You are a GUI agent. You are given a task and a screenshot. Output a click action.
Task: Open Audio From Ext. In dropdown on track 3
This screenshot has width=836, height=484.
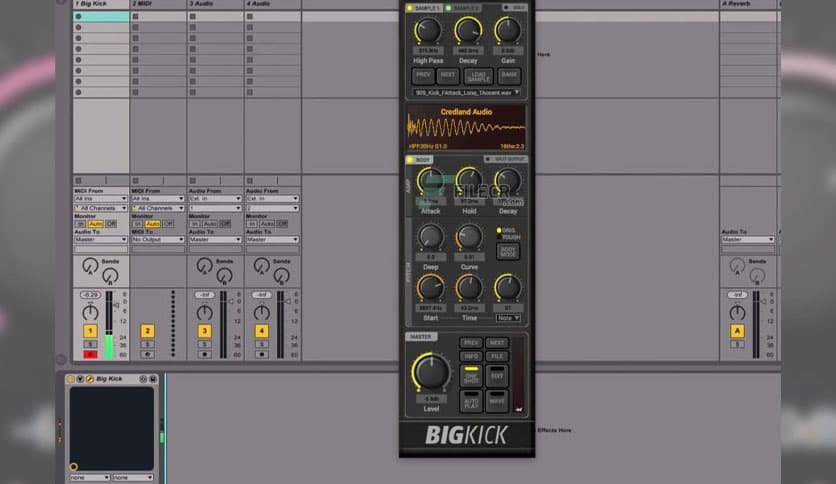[x=215, y=199]
